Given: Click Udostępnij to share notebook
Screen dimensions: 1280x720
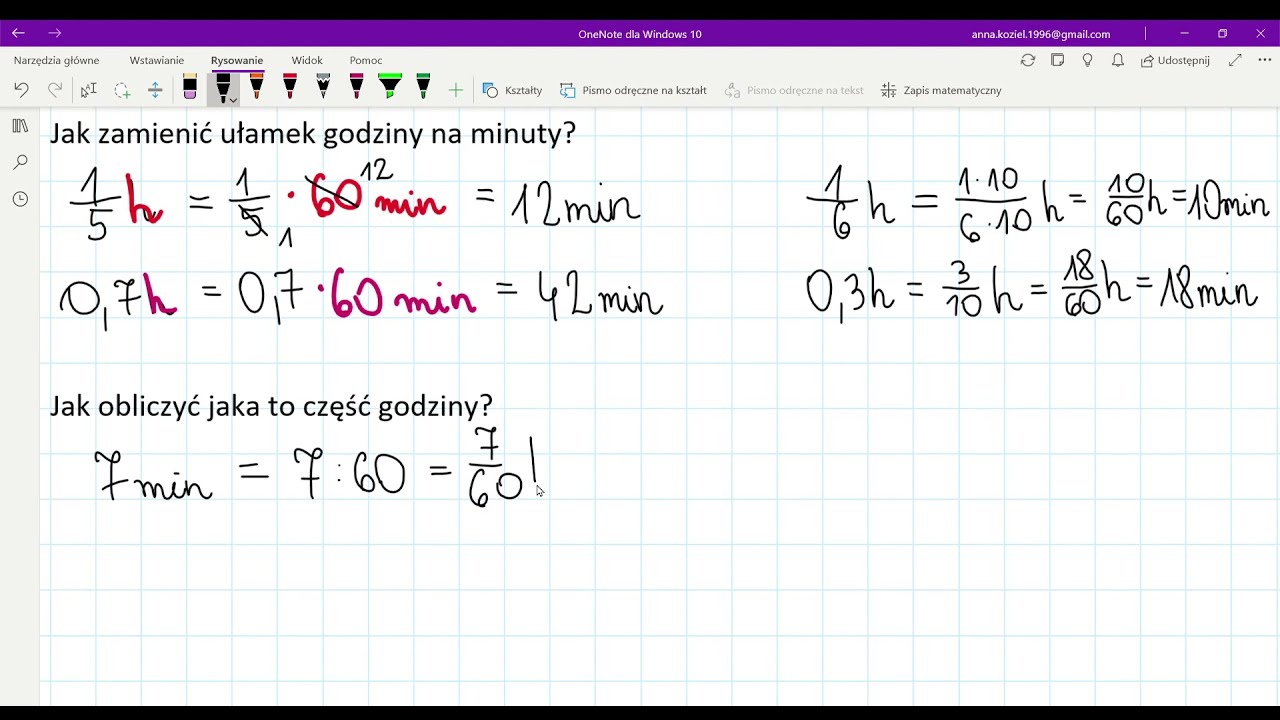Looking at the screenshot, I should 1176,60.
